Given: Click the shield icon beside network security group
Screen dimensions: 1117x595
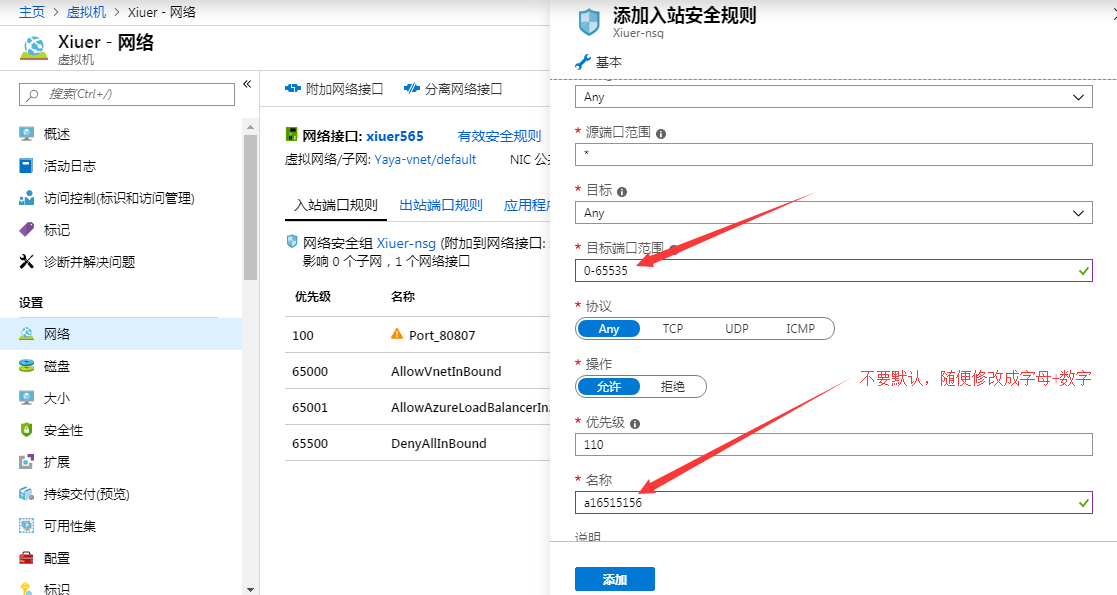Looking at the screenshot, I should pyautogui.click(x=291, y=242).
